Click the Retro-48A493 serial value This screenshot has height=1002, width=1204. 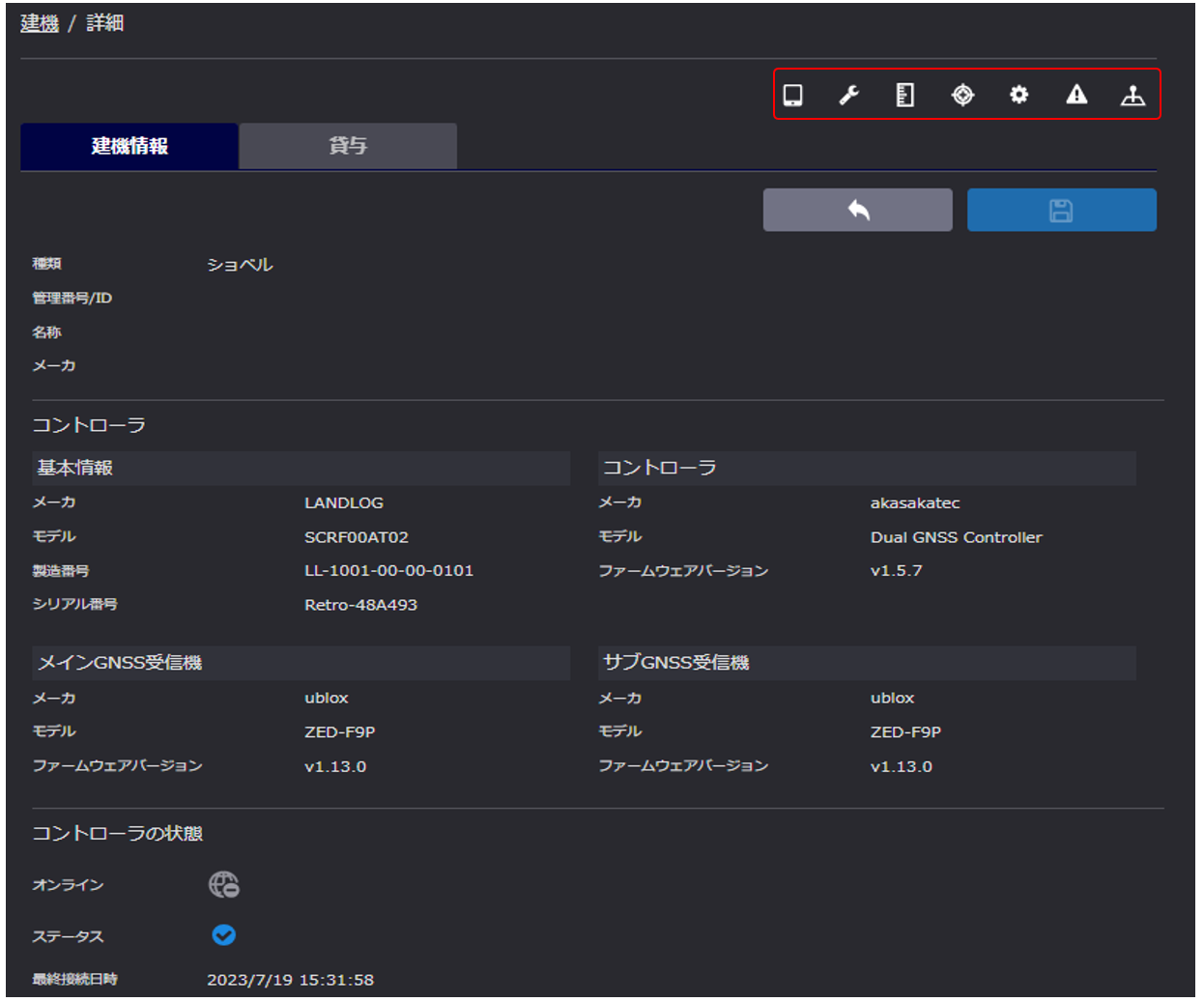point(361,605)
